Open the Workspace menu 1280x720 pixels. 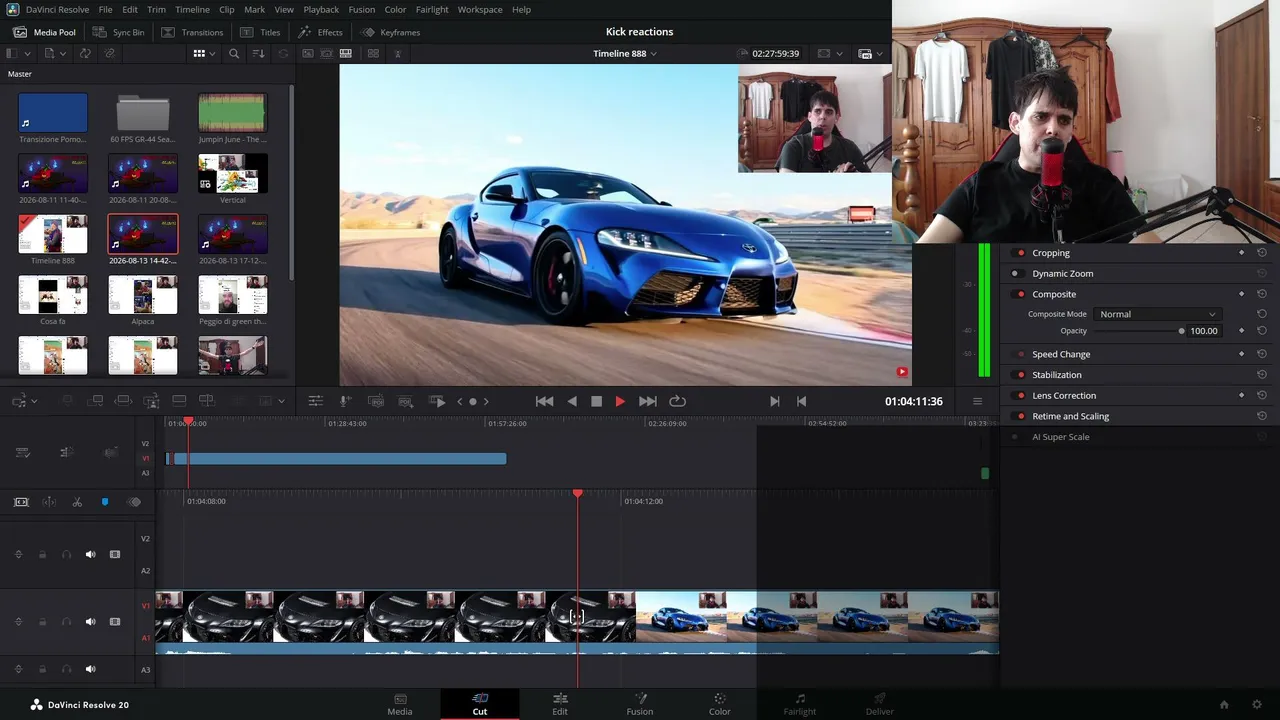tap(480, 9)
